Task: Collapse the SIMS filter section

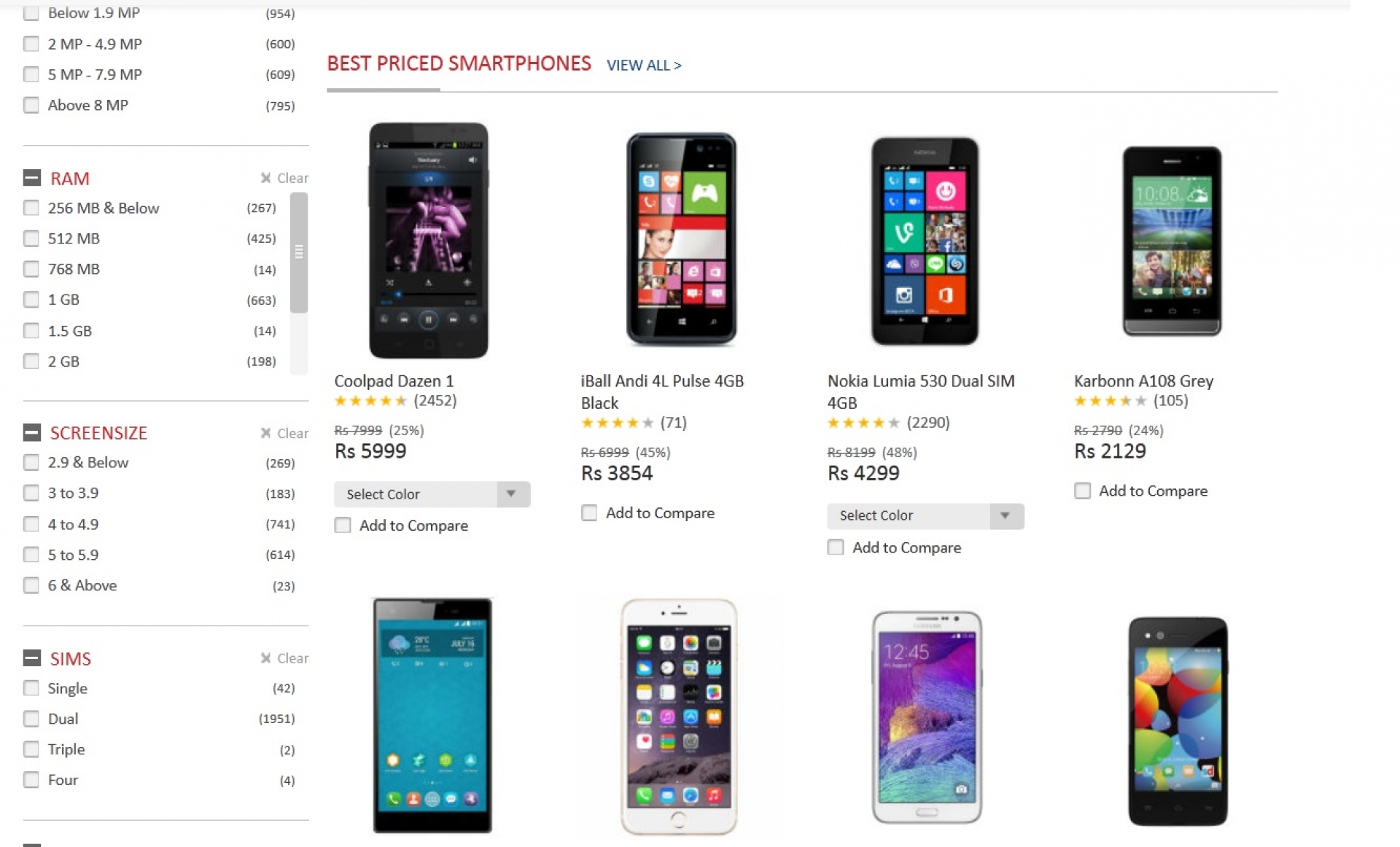Action: [31, 657]
